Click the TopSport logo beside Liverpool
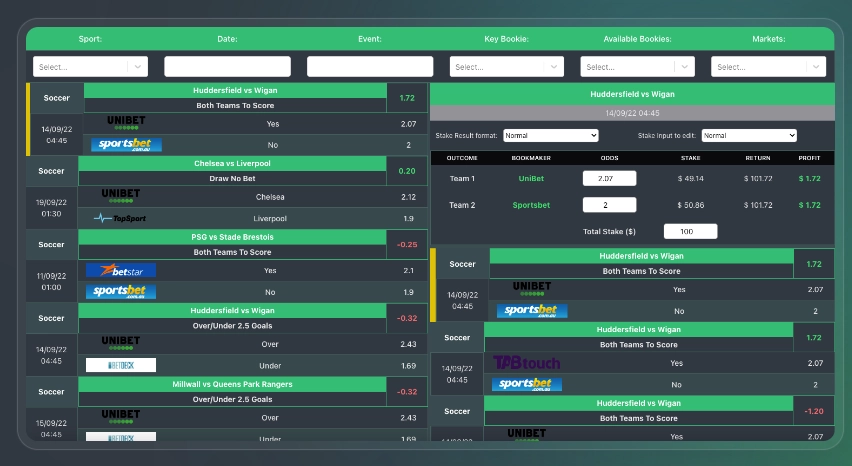The width and height of the screenshot is (852, 466). pyautogui.click(x=119, y=218)
